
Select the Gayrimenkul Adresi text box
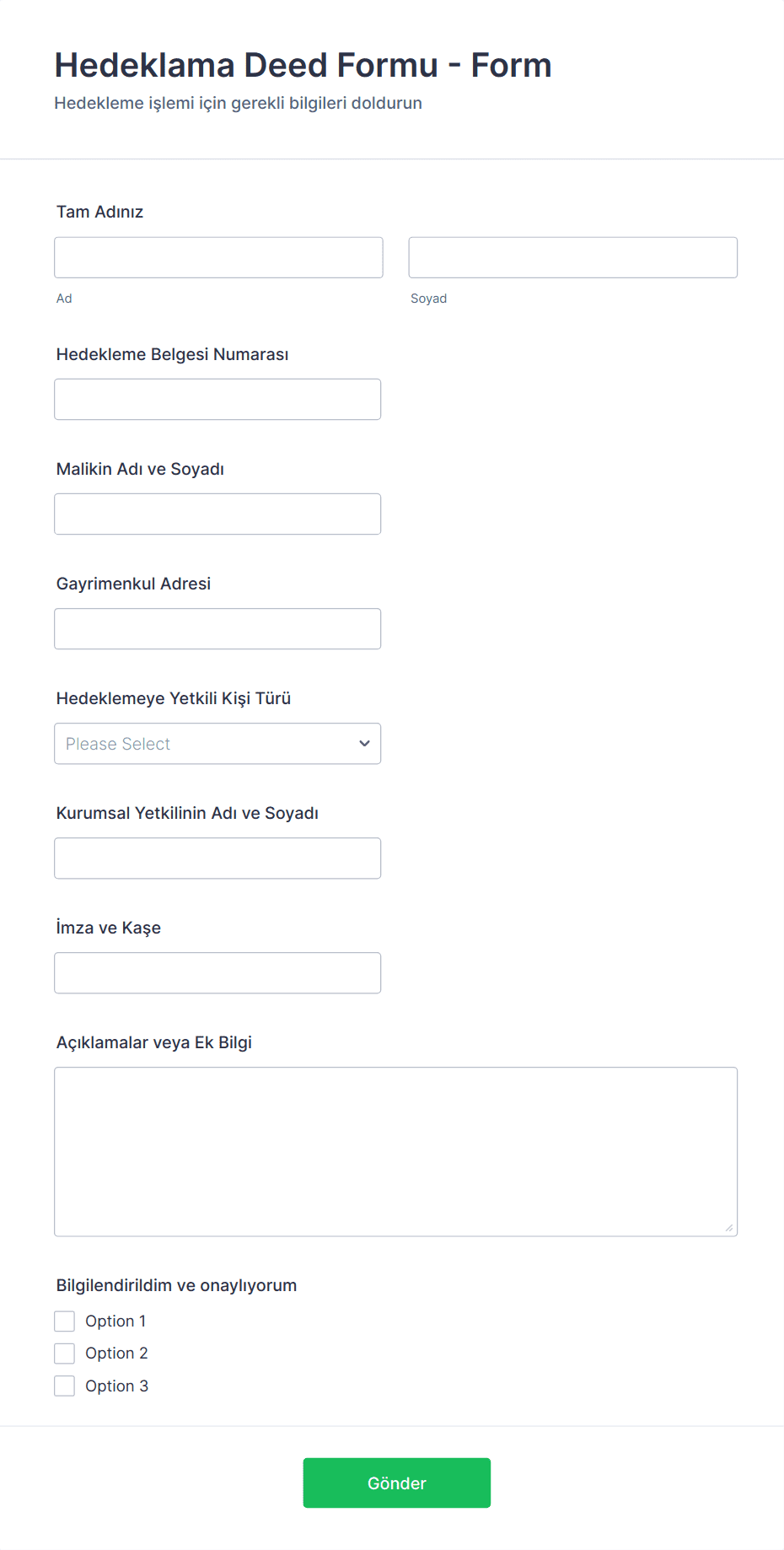point(217,628)
